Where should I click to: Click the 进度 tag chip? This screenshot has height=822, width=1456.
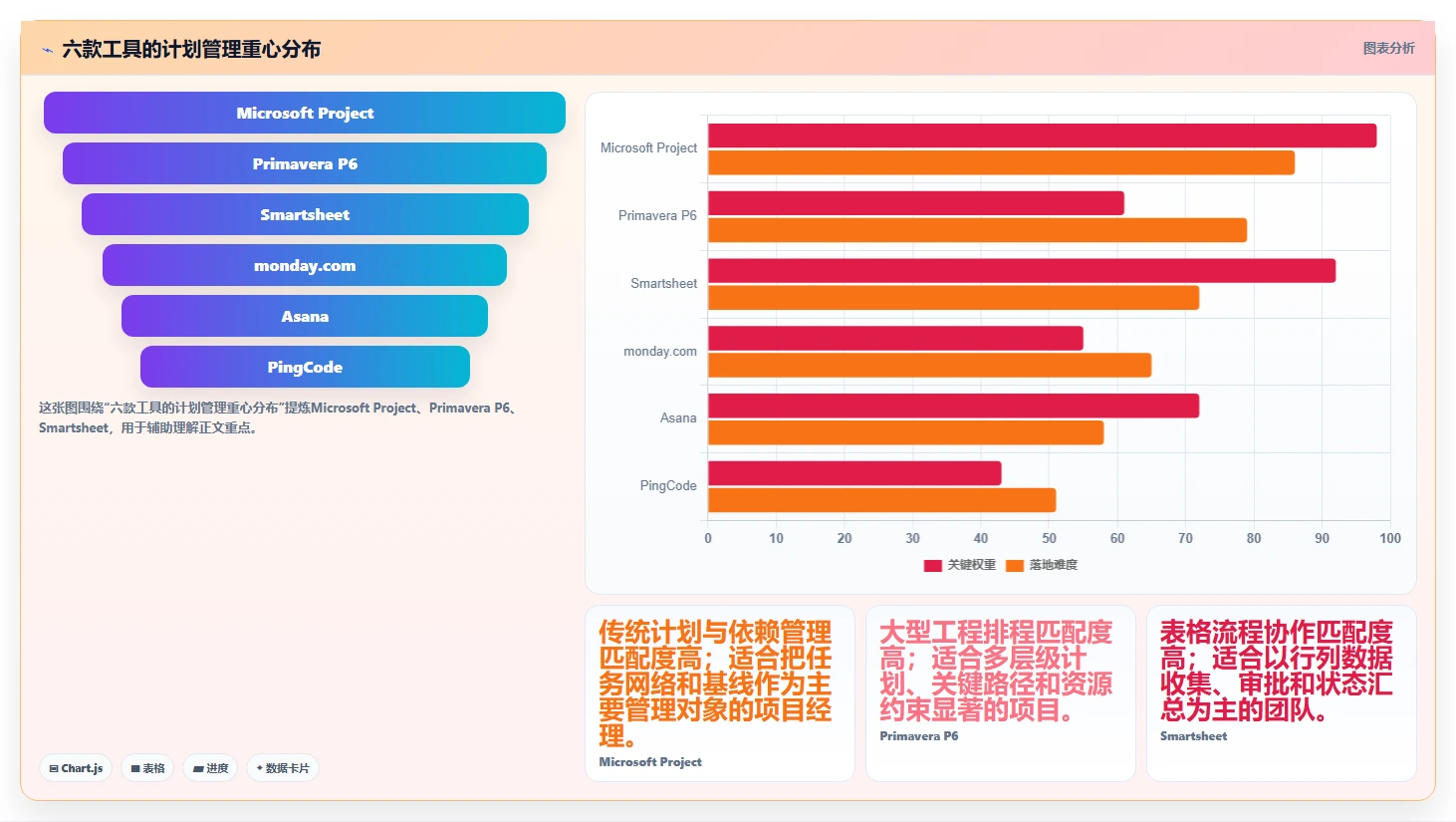point(210,768)
